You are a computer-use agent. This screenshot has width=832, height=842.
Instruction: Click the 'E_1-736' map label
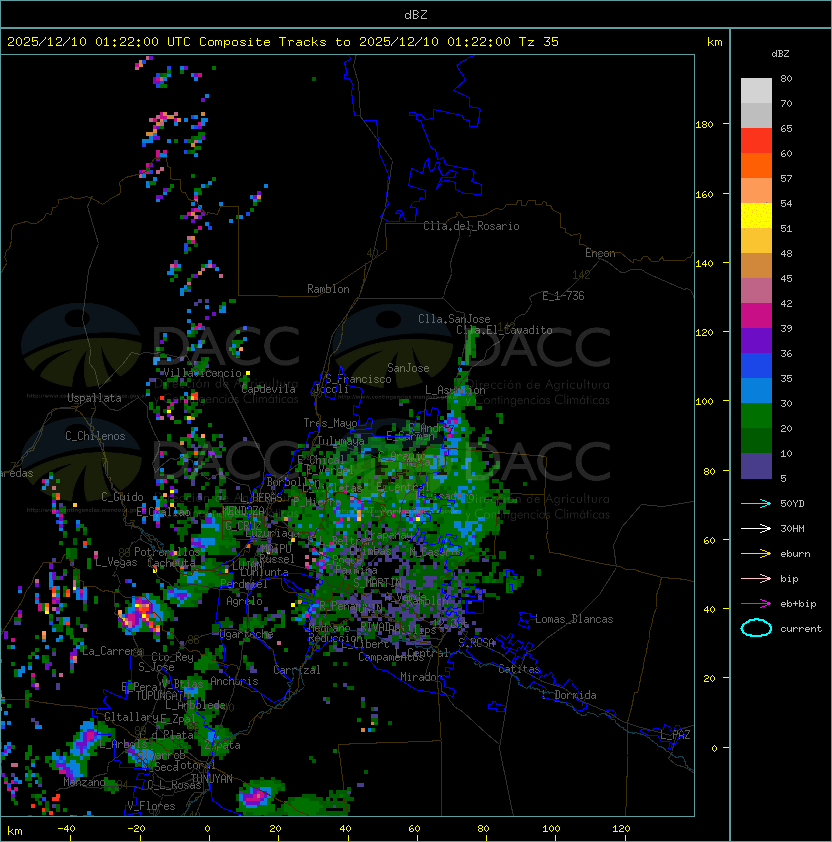pos(563,296)
